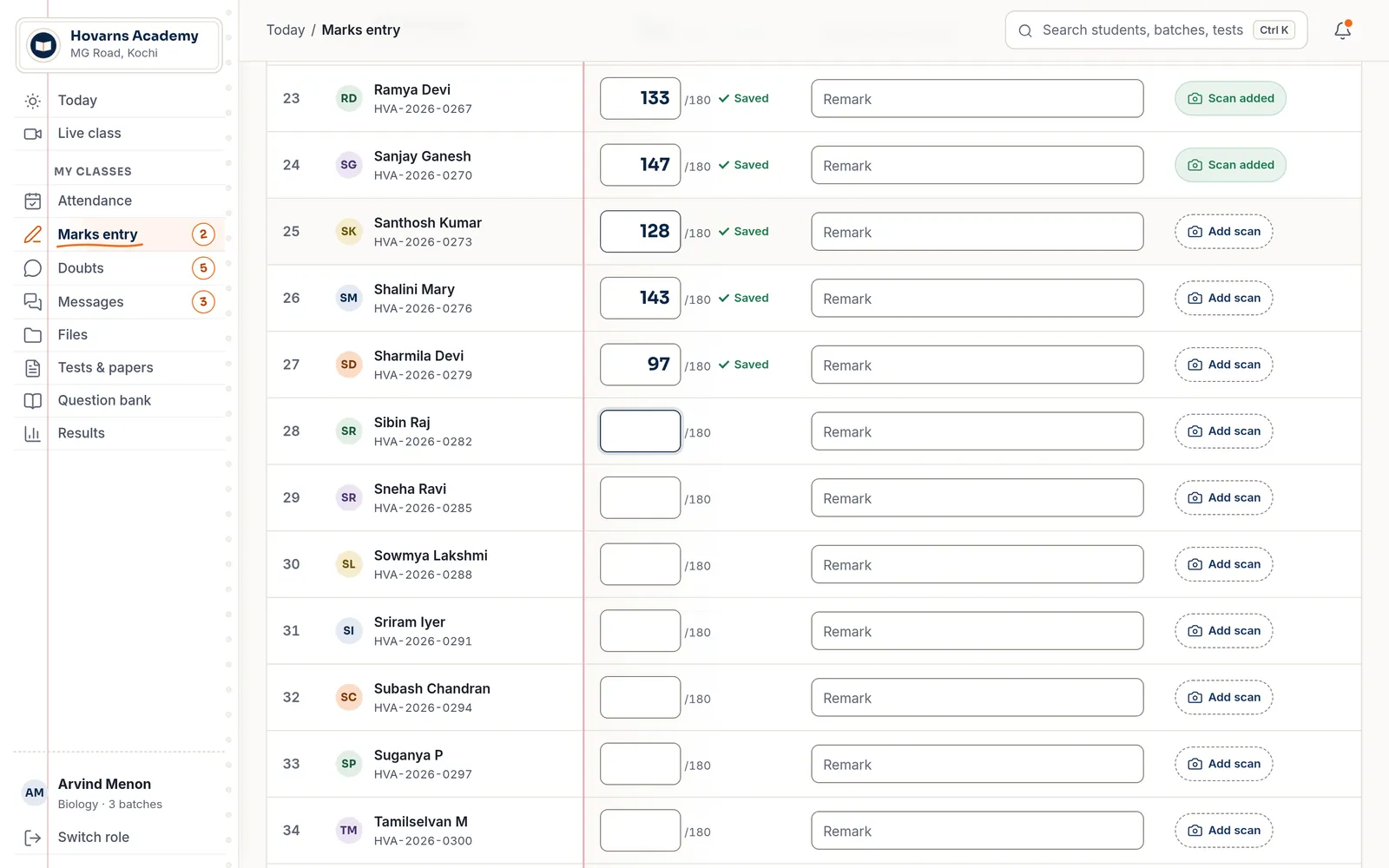Go to Doubts section
Image resolution: width=1389 pixels, height=868 pixels.
pyautogui.click(x=120, y=268)
